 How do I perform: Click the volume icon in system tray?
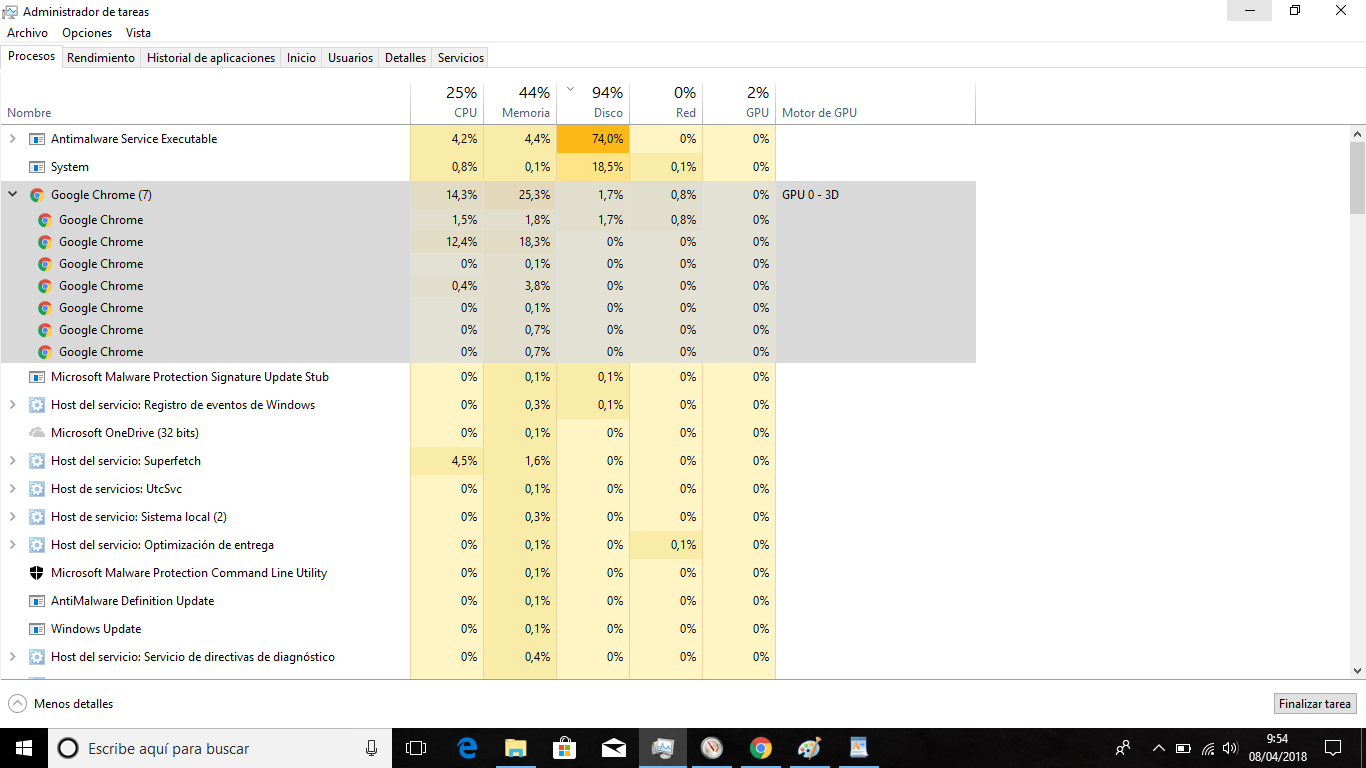(x=1230, y=748)
